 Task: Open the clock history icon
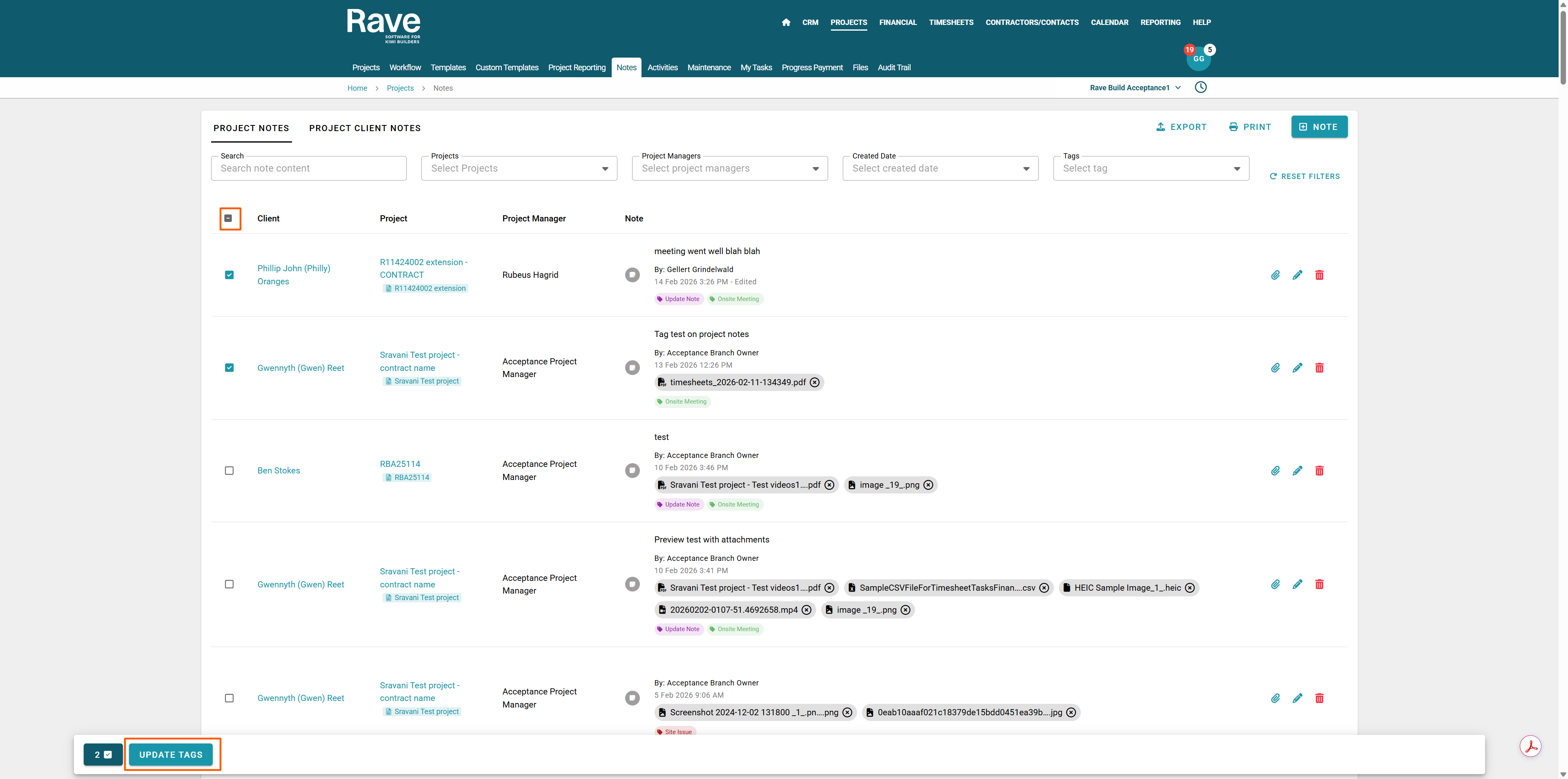pyautogui.click(x=1200, y=87)
